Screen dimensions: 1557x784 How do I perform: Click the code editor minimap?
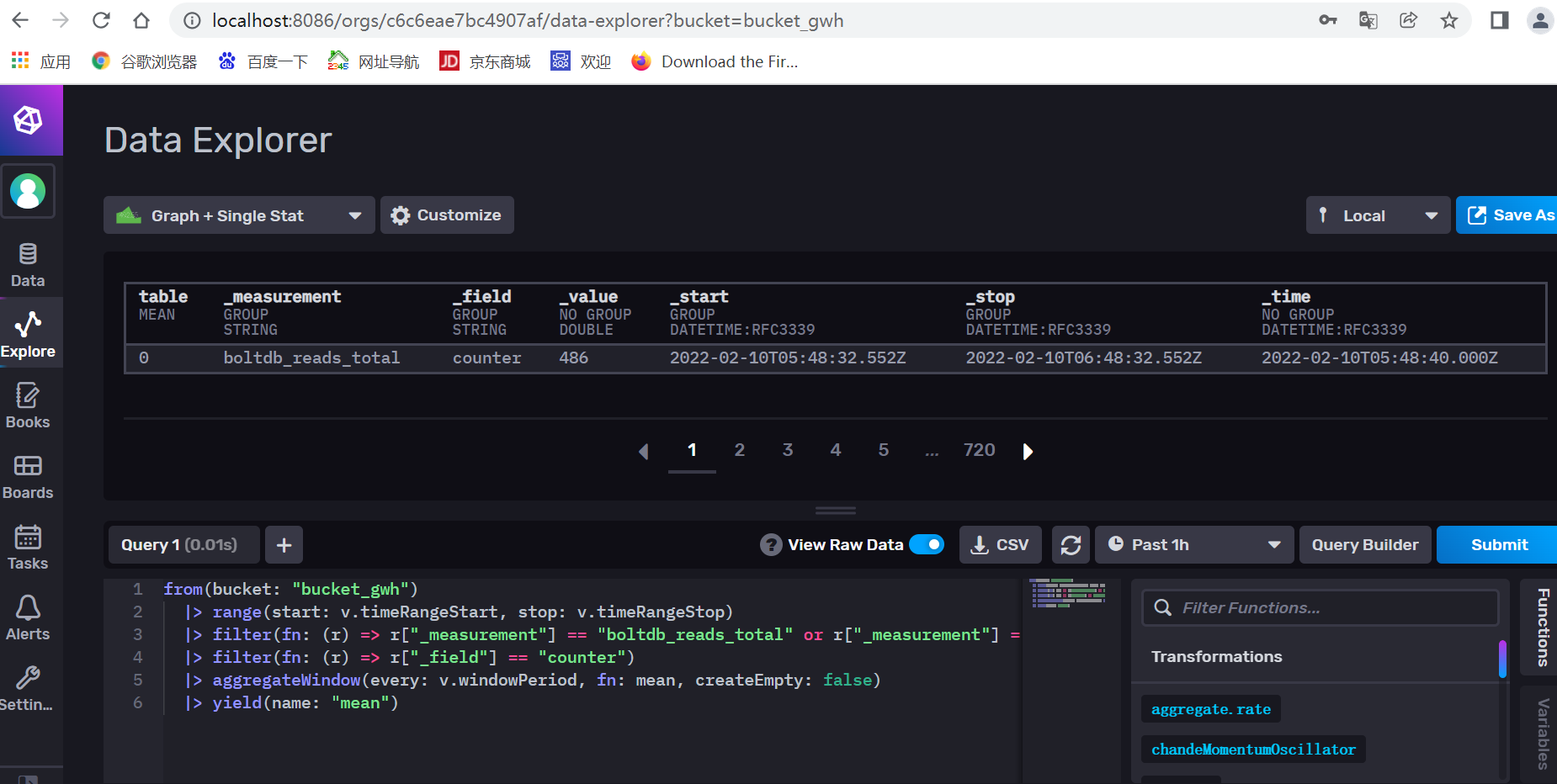coord(1069,593)
